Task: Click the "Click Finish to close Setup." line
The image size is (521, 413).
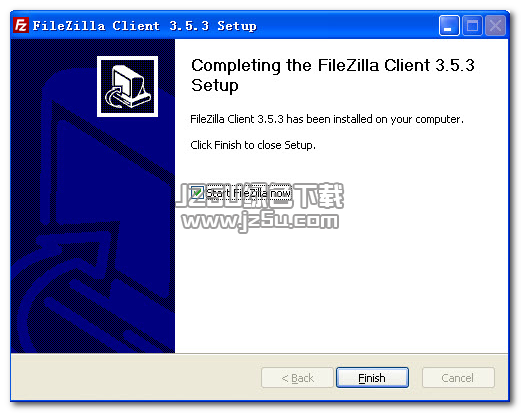Action: [x=253, y=145]
